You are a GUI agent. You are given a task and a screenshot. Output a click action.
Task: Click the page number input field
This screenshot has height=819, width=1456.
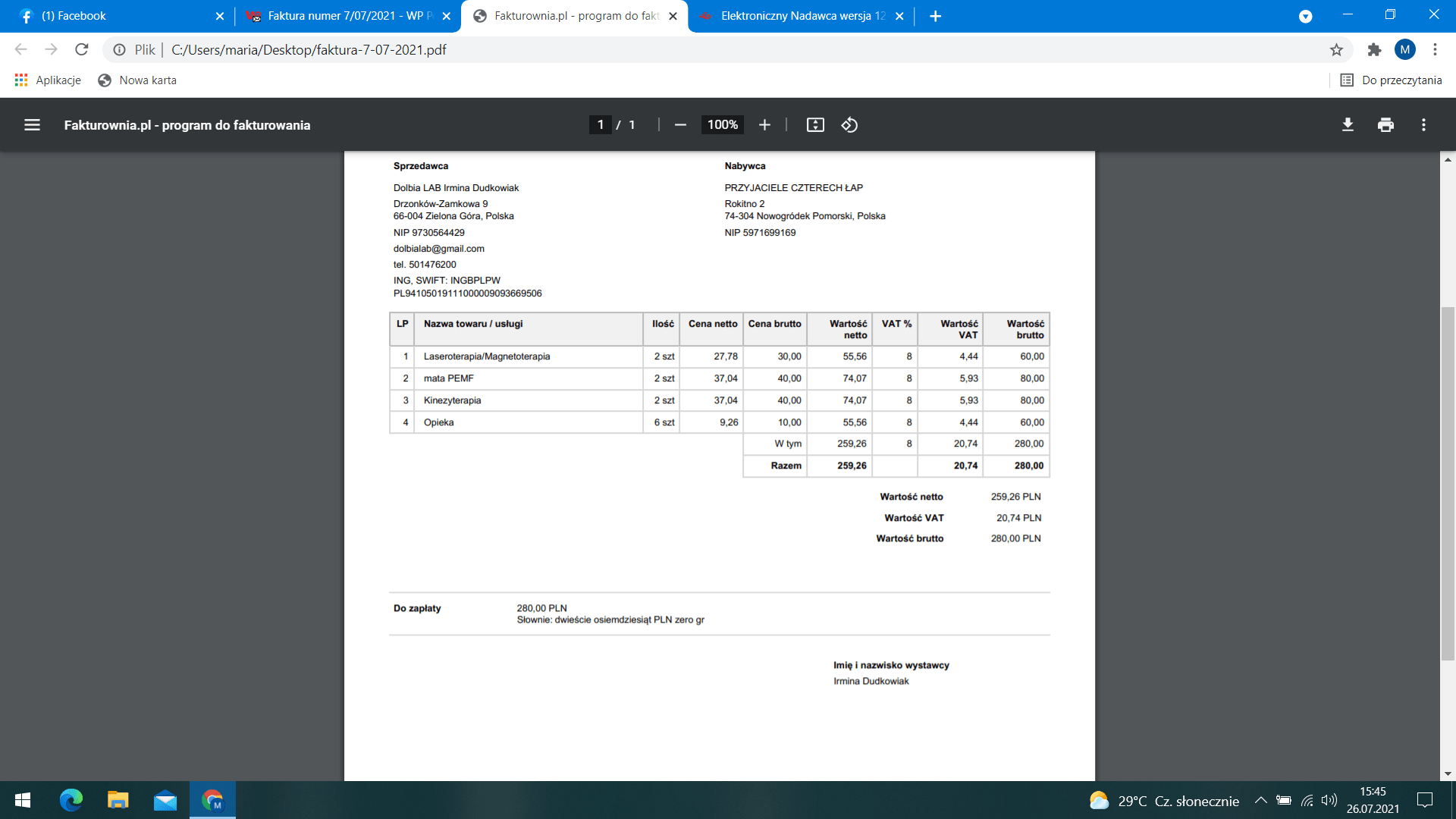601,125
